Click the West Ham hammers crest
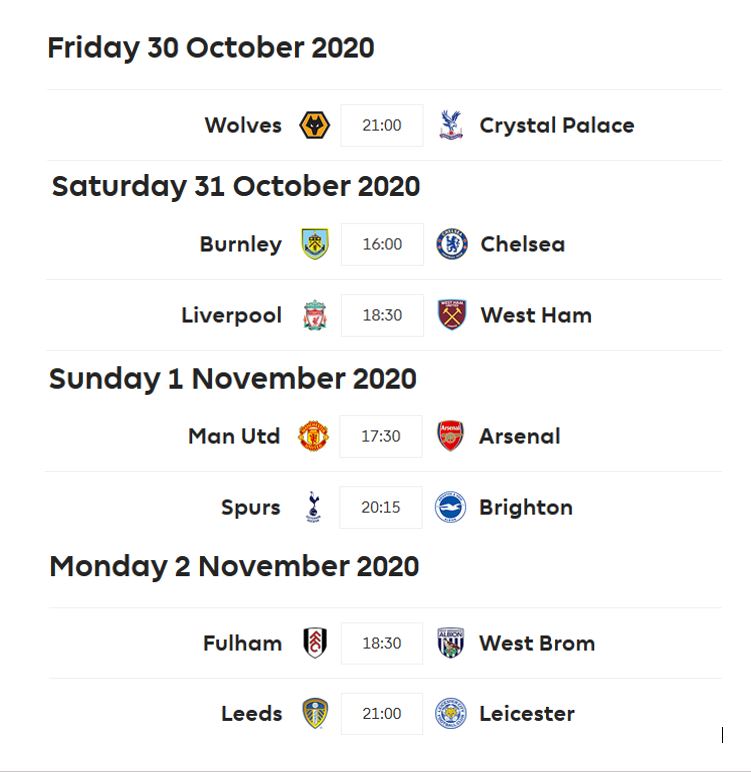This screenshot has width=751, height=772. click(x=452, y=315)
